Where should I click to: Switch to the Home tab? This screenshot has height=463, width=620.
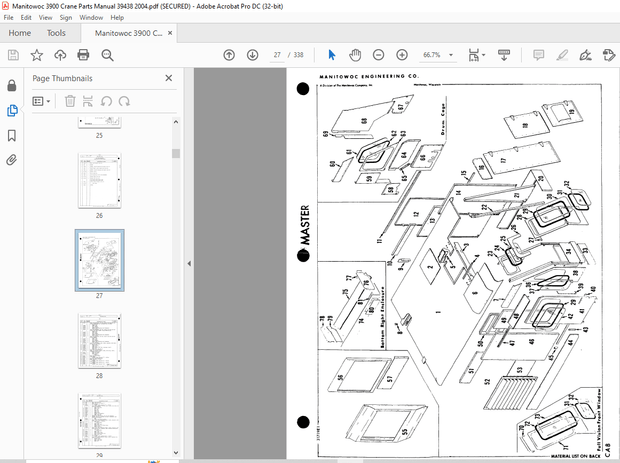point(19,33)
